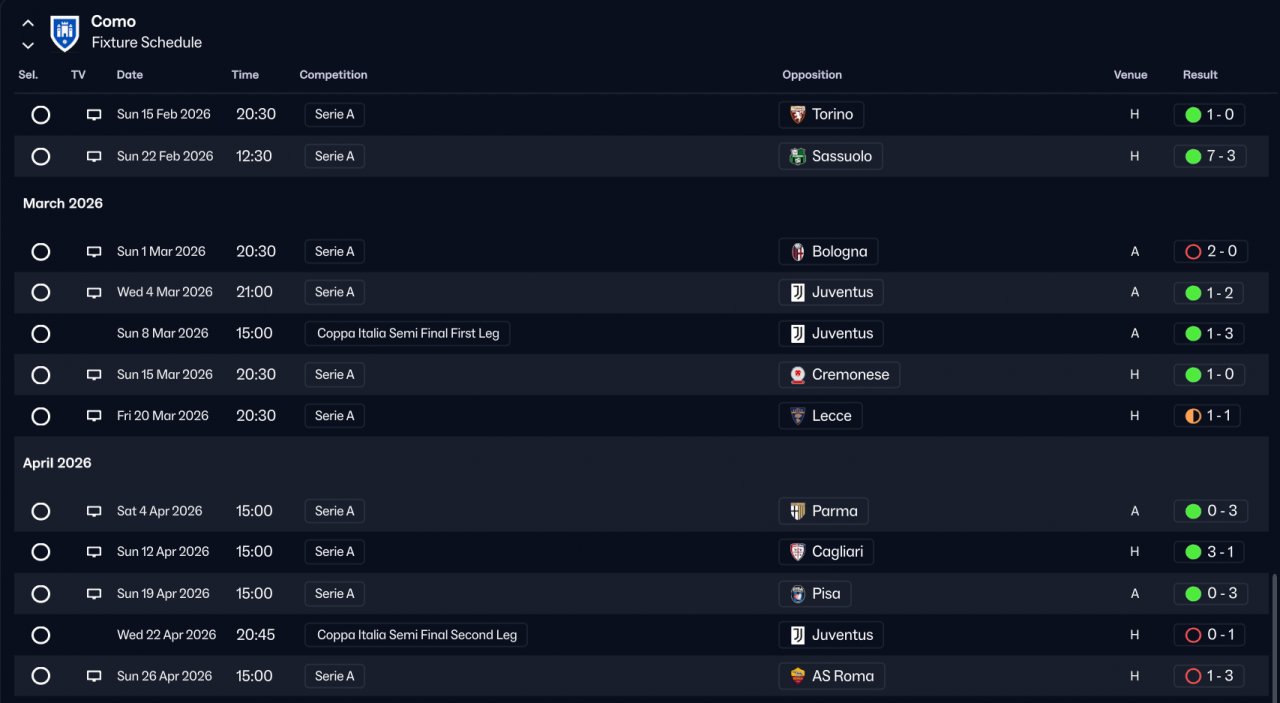Open the Coppa Italia Semi Final First Leg link

[407, 334]
